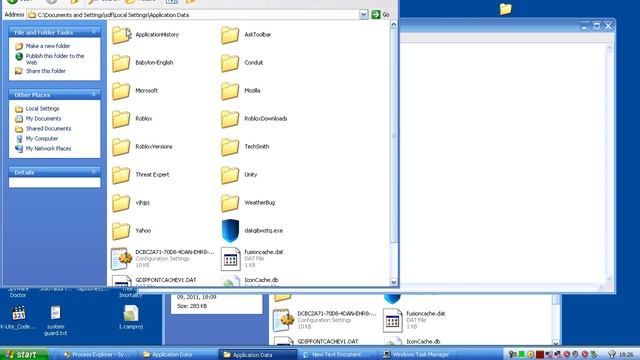This screenshot has width=640, height=360.
Task: Select the WeatherBug folder
Action: (248, 203)
